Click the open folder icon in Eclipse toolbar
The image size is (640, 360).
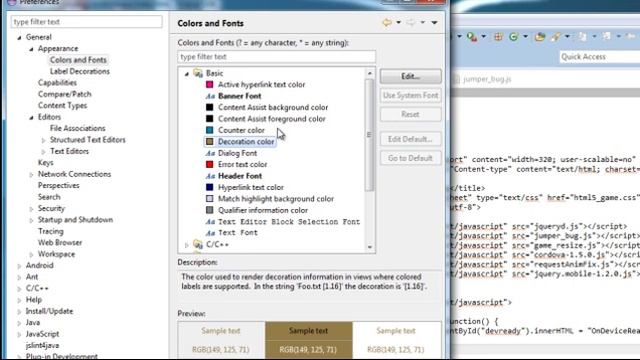[540, 37]
